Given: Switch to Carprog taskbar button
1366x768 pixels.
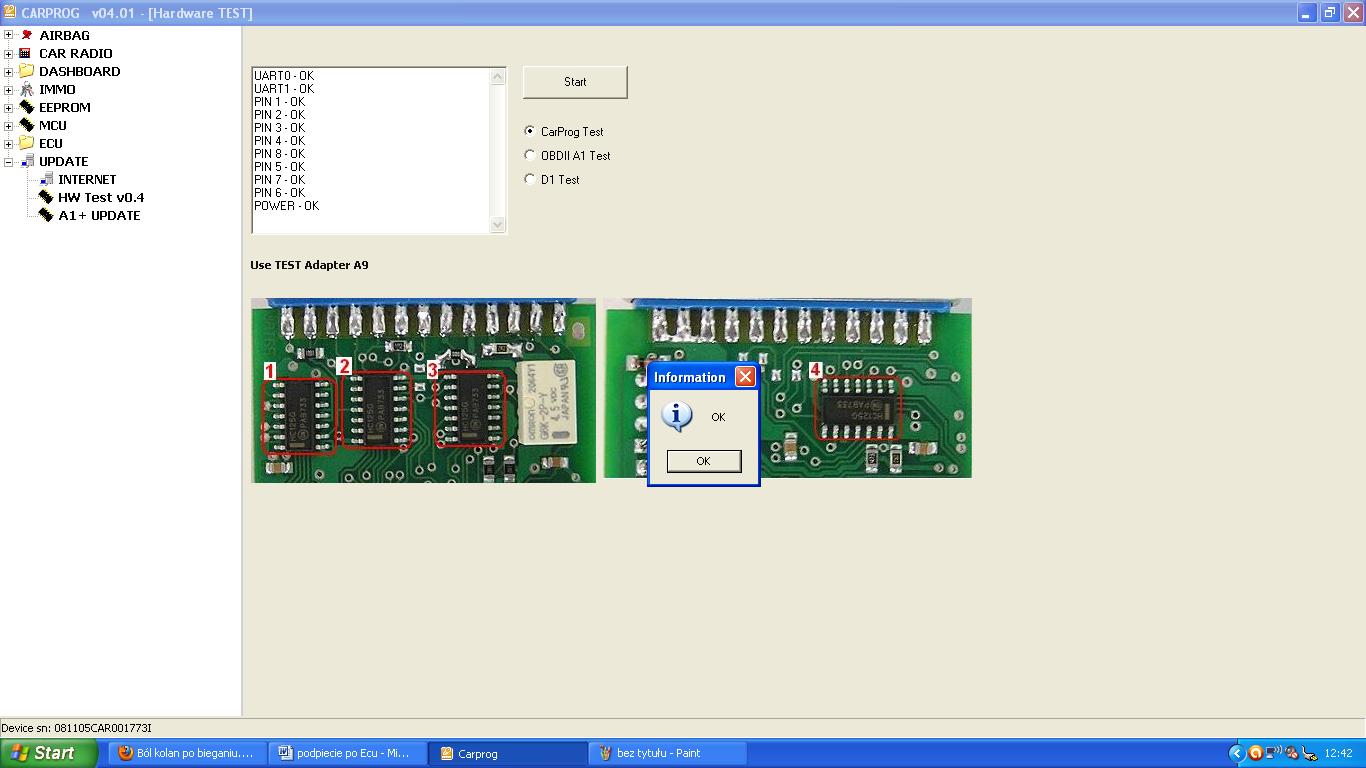Looking at the screenshot, I should point(508,753).
